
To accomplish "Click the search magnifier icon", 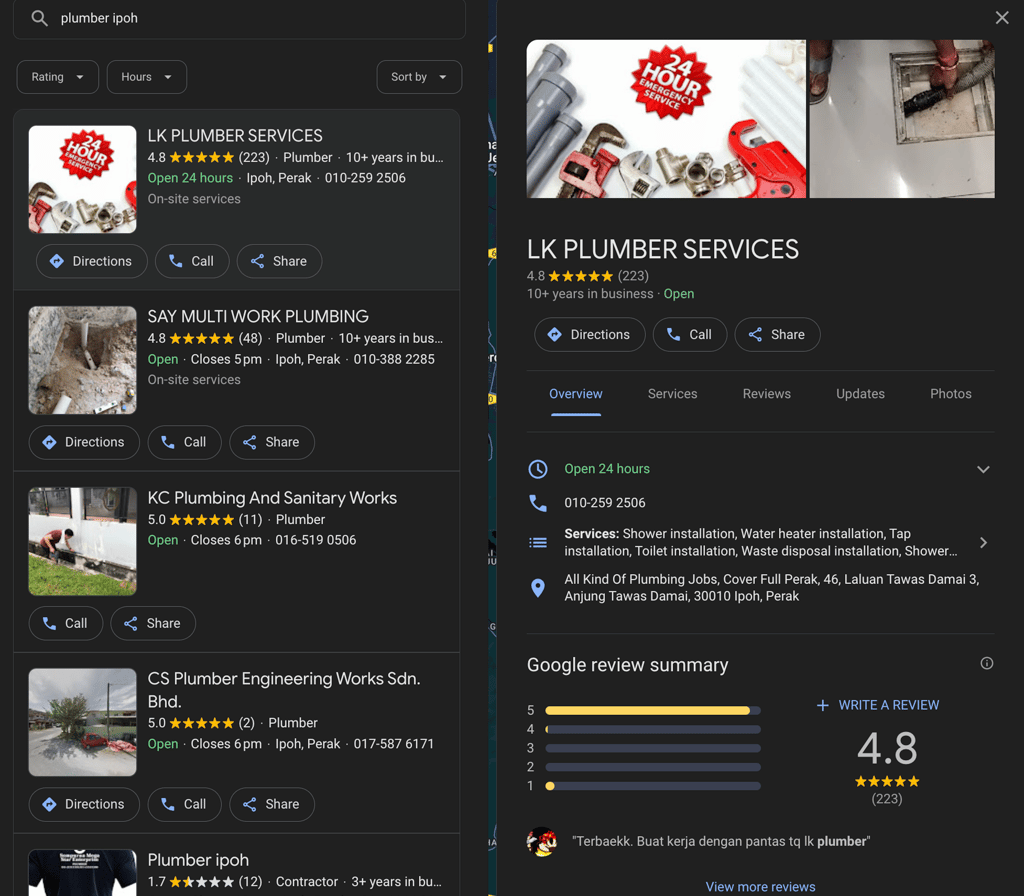I will (x=39, y=18).
